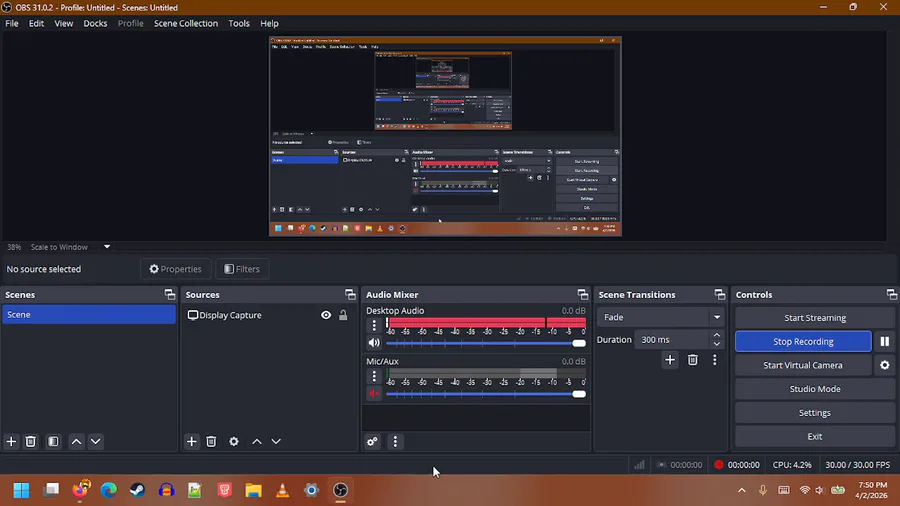
Task: Open Desktop Audio options three dots
Action: [x=374, y=325]
